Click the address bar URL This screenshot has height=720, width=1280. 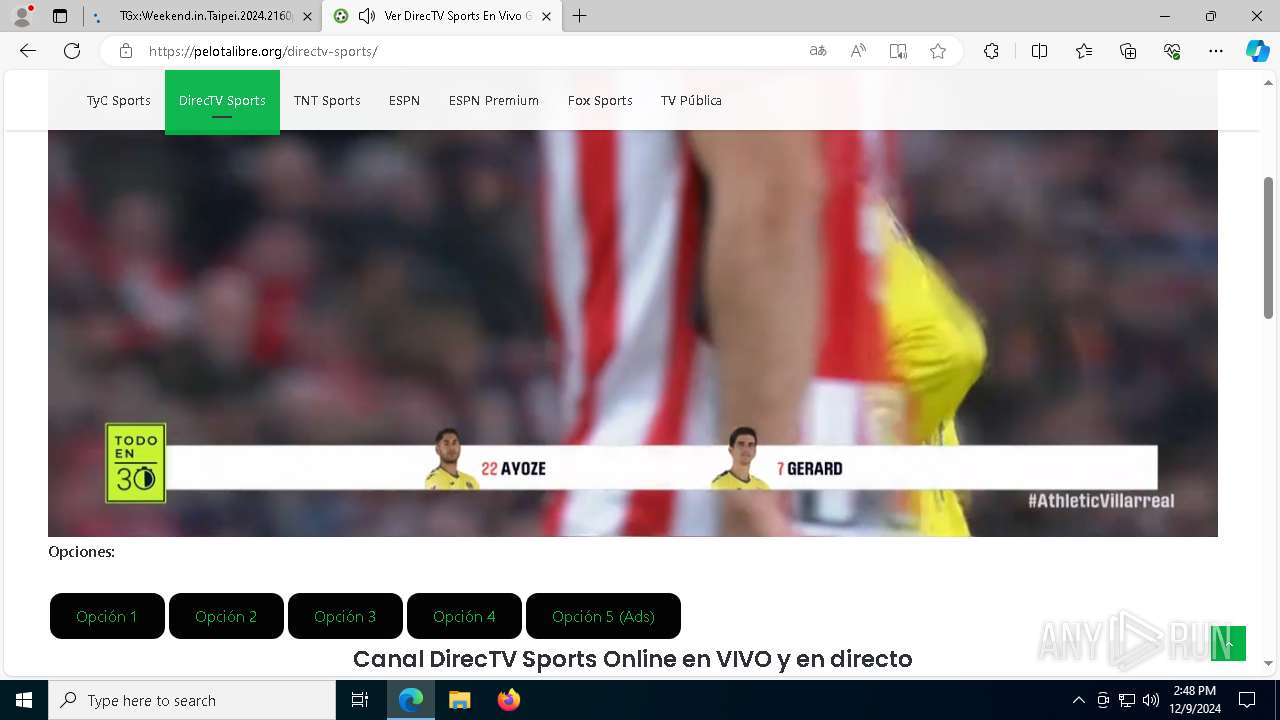(263, 51)
